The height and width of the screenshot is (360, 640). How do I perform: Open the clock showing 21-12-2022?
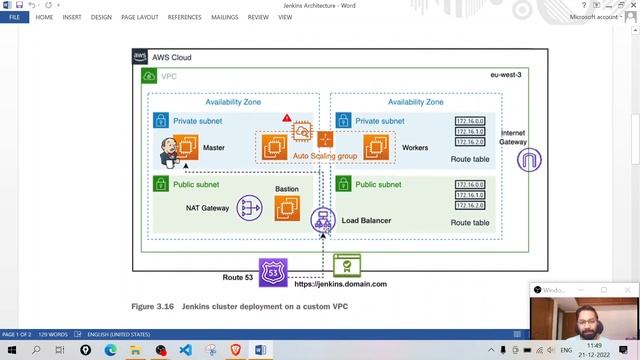click(x=594, y=350)
